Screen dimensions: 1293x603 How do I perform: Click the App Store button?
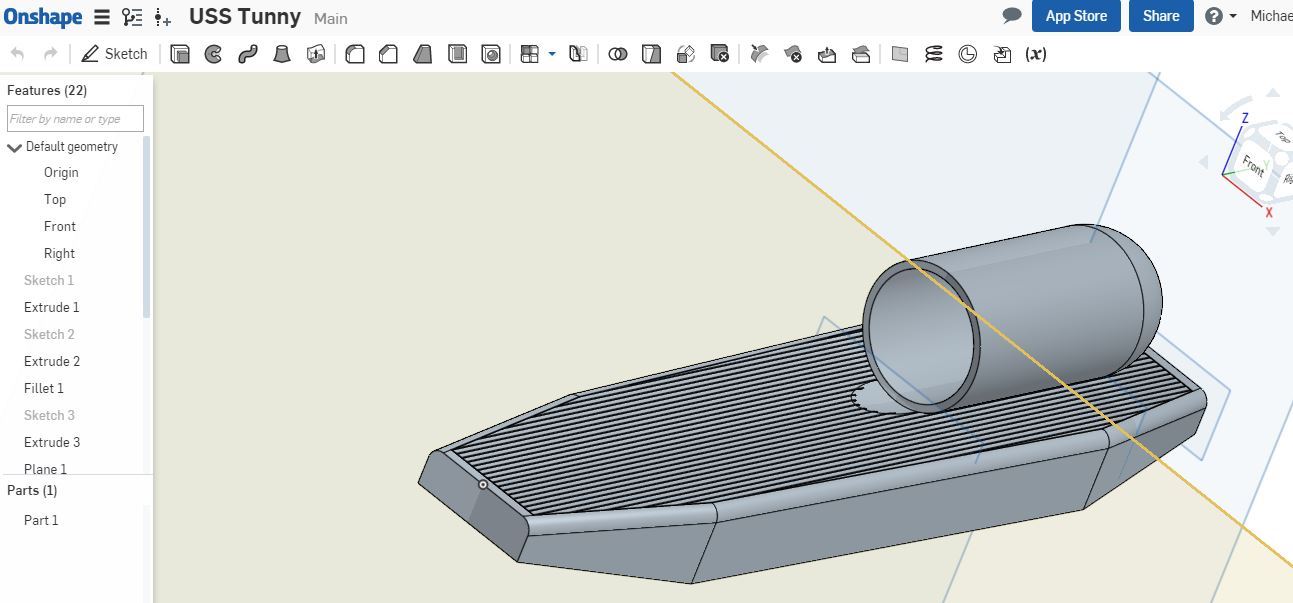click(x=1076, y=16)
